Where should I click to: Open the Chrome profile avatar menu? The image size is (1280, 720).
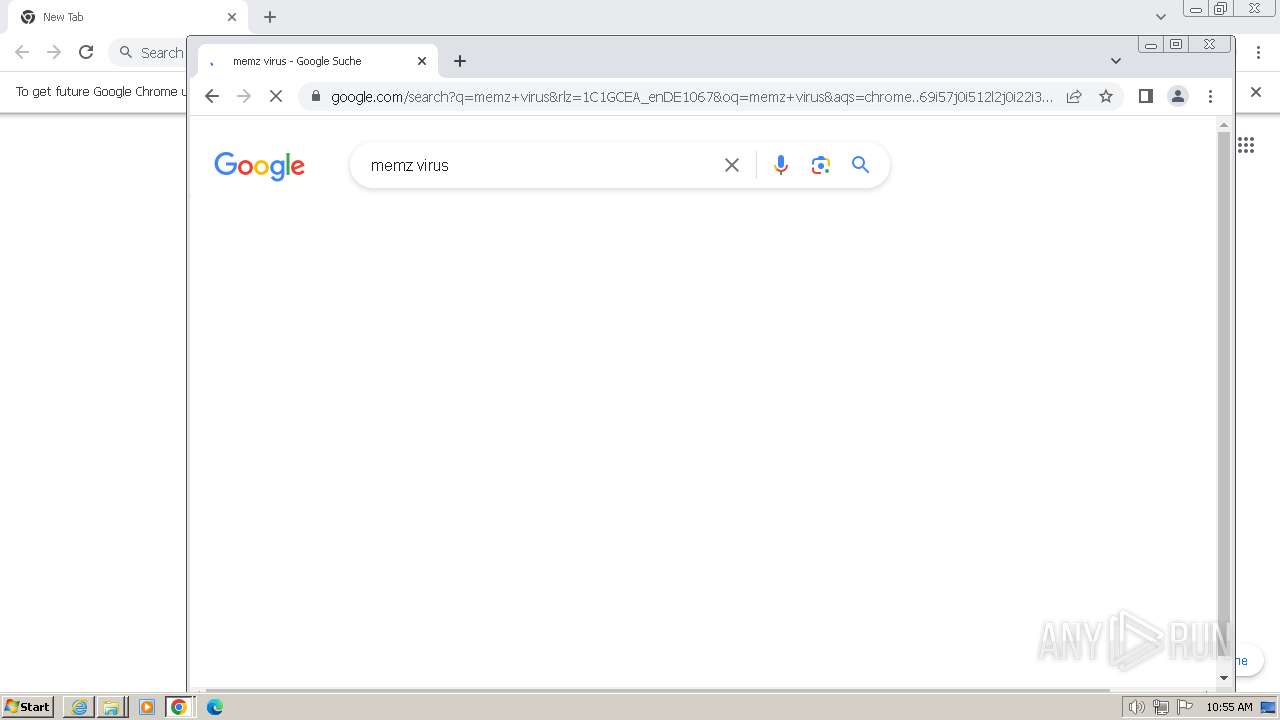tap(1178, 96)
